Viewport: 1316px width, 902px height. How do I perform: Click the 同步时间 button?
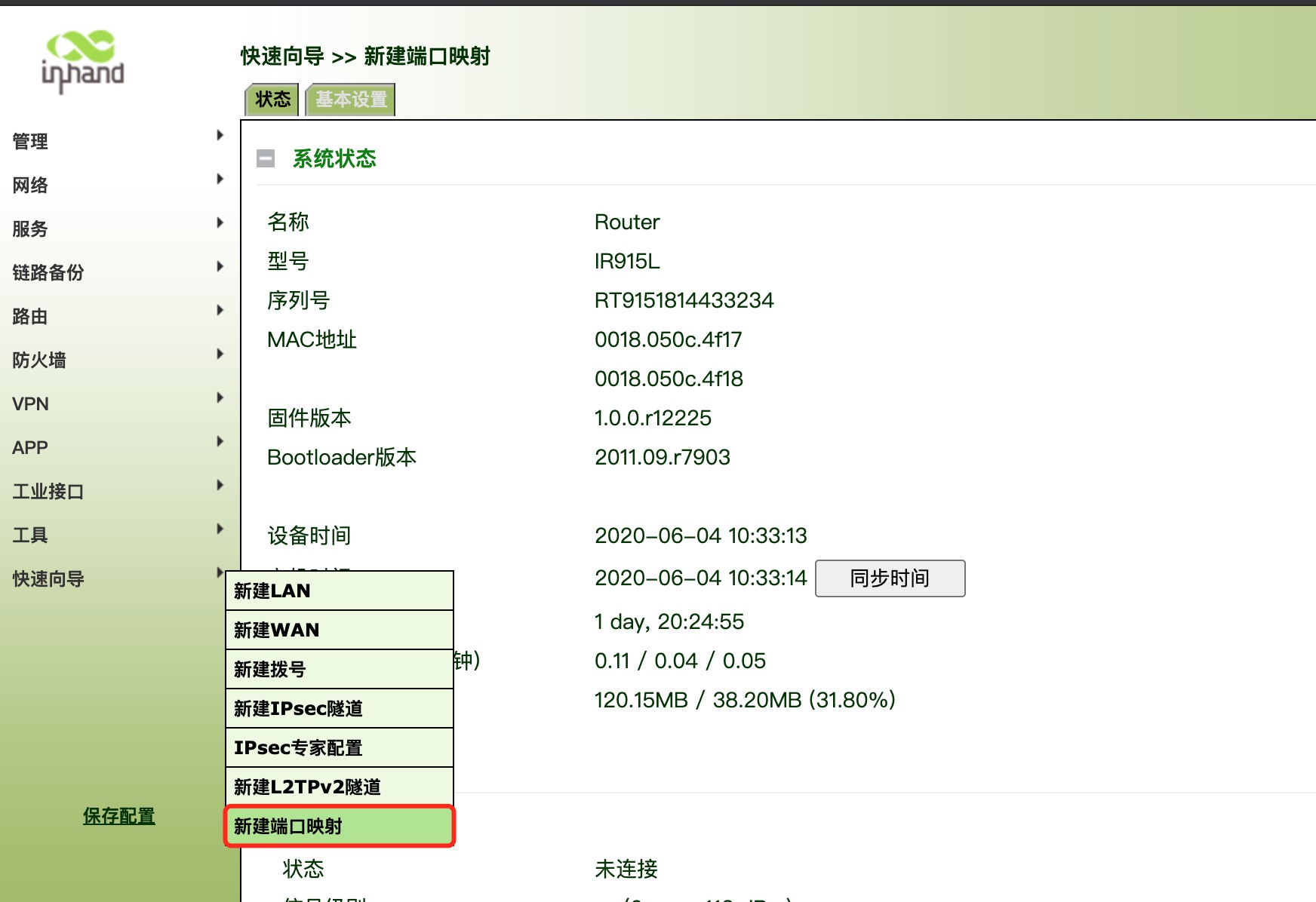click(890, 578)
